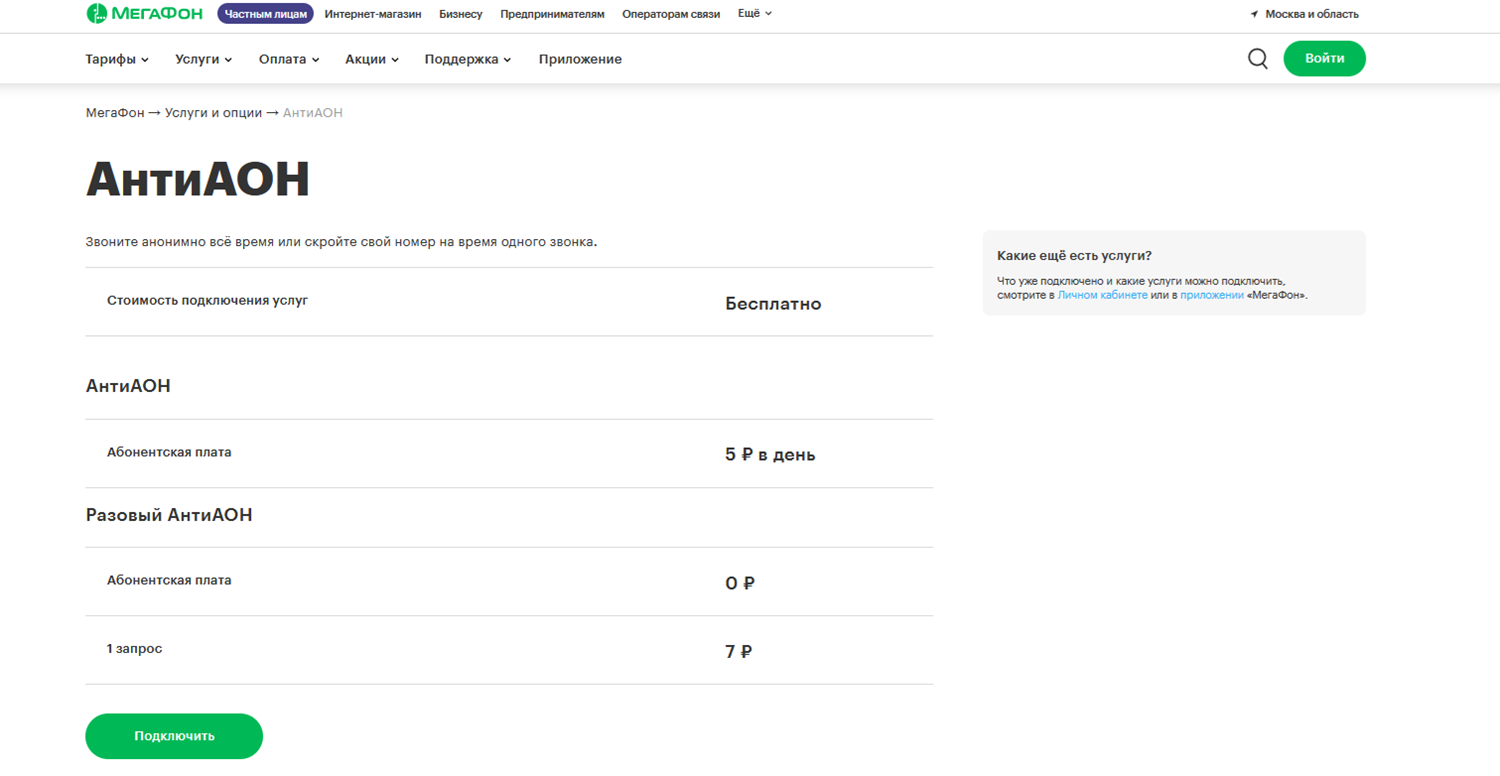This screenshot has width=1500, height=776.
Task: Go to Бизнесу section
Action: pos(461,14)
